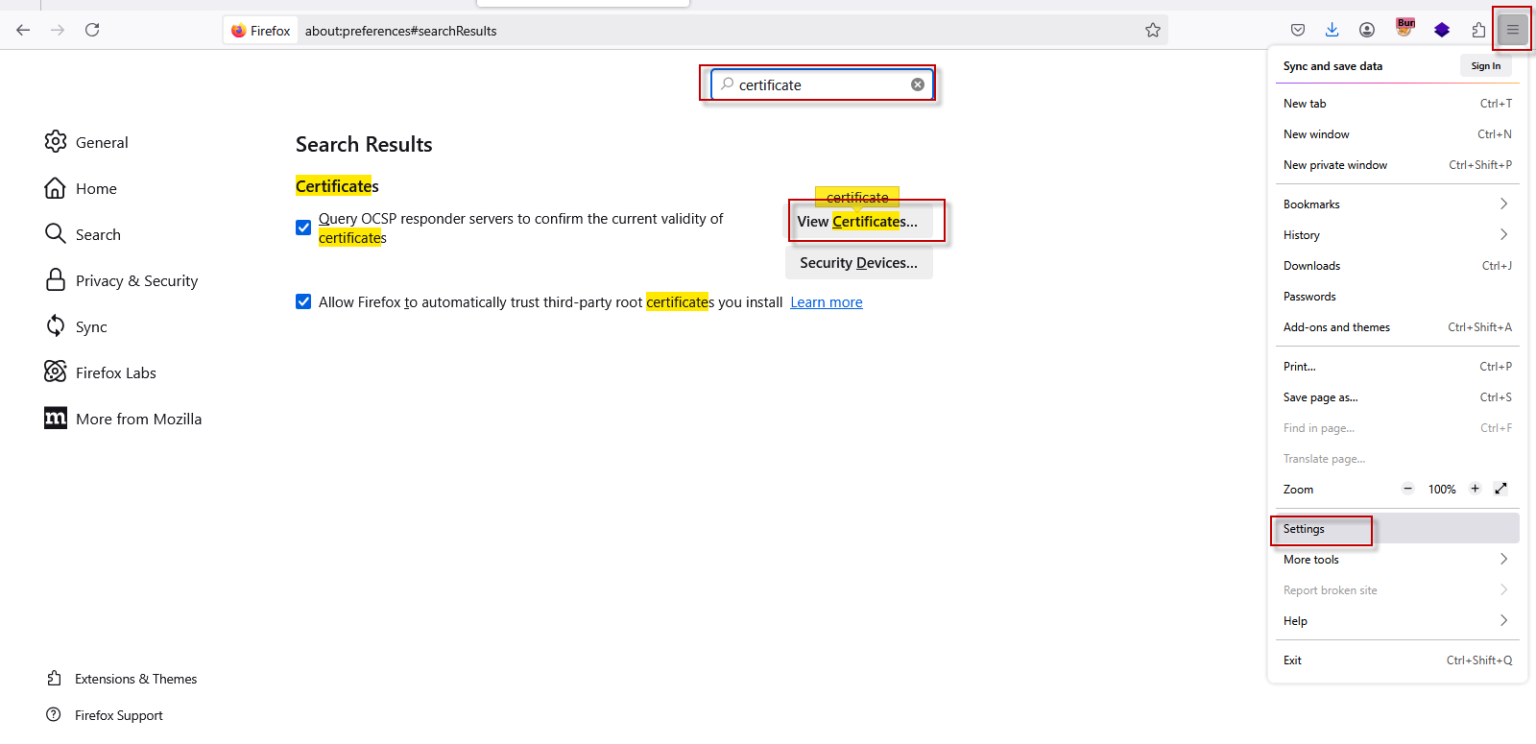
Task: Open the Firefox Labs settings panel
Action: [x=116, y=372]
